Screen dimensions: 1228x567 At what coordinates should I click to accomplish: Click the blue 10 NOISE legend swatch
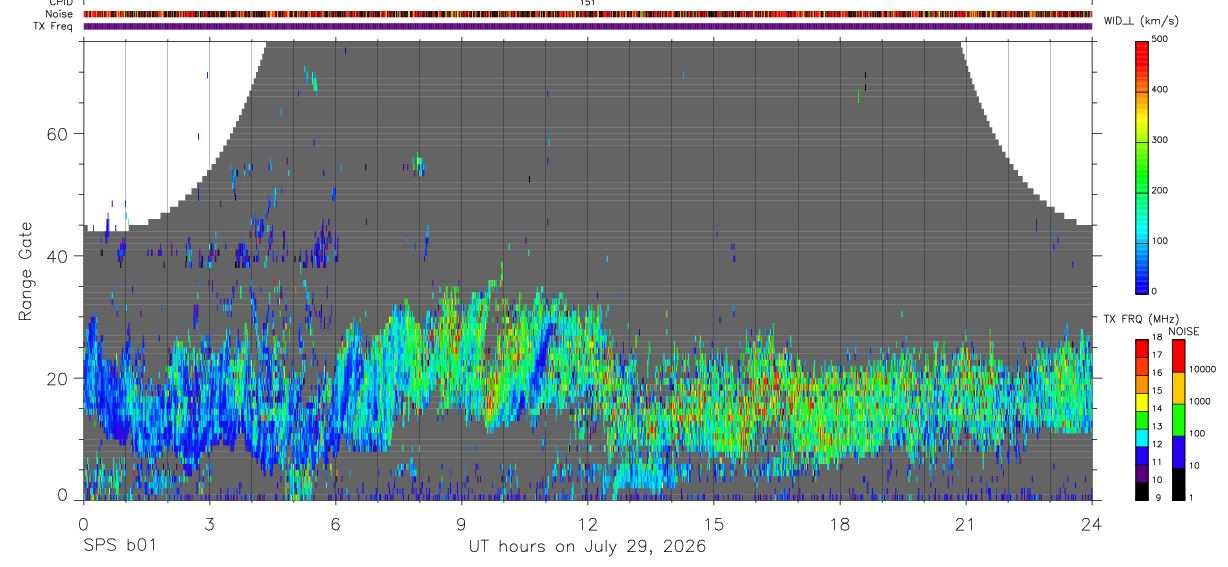click(x=1177, y=451)
